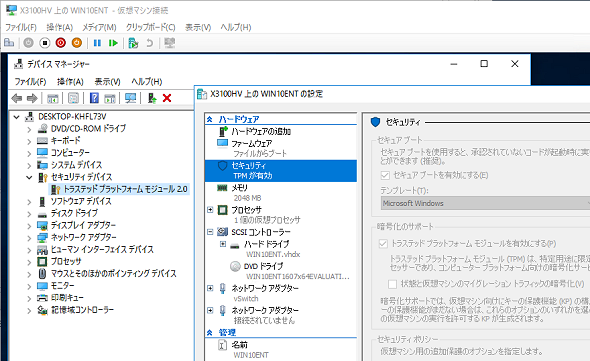590x361 pixels.
Task: Click the red Shut Down VM icon
Action: 61,43
